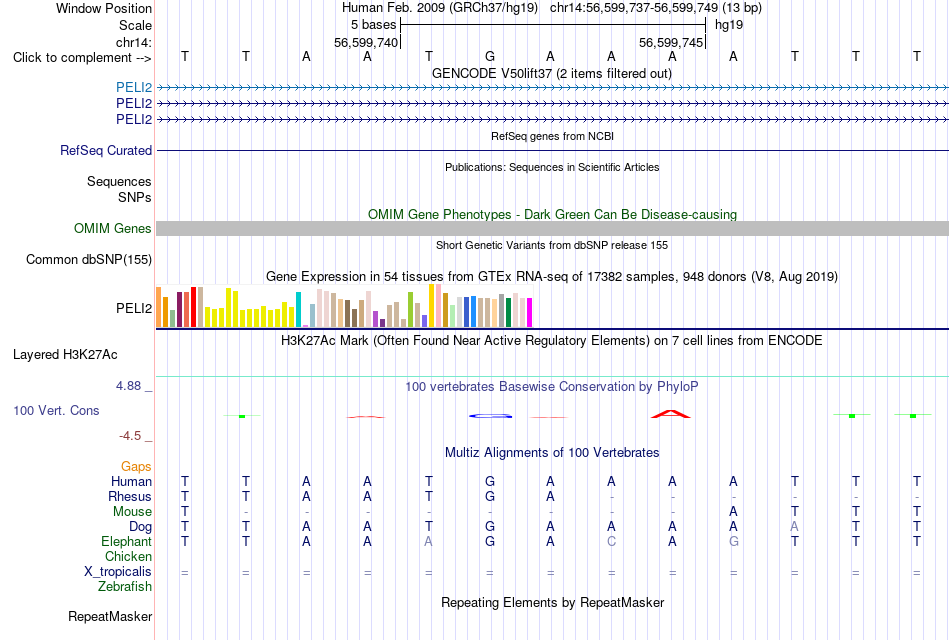Select the OMIM Genes track label
The width and height of the screenshot is (950, 640).
pyautogui.click(x=113, y=228)
